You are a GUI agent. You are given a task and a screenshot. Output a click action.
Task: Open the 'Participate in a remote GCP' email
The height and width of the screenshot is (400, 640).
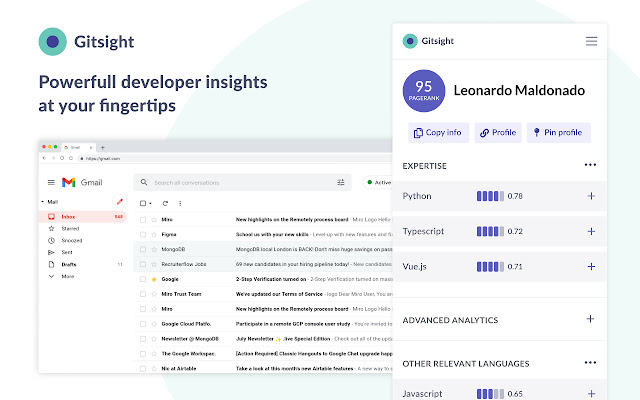click(x=263, y=324)
